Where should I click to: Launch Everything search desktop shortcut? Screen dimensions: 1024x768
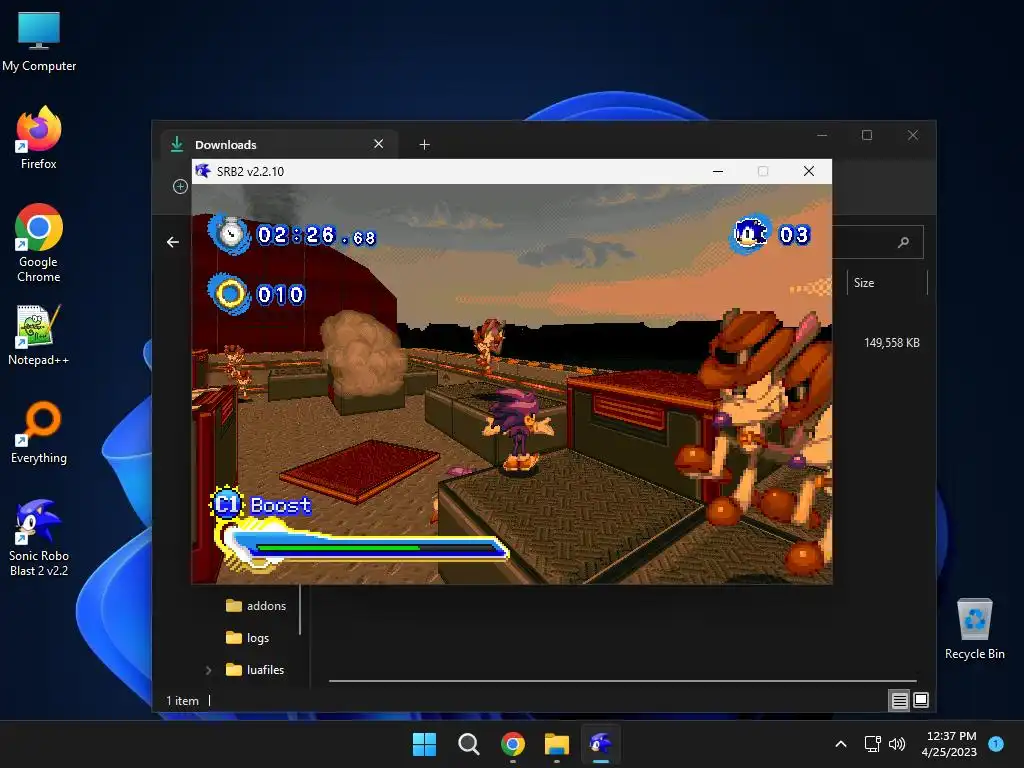(39, 432)
